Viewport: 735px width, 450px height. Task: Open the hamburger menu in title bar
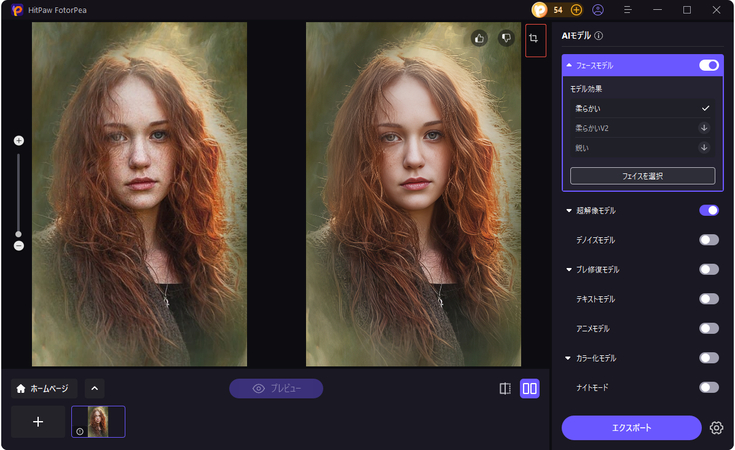pos(627,10)
